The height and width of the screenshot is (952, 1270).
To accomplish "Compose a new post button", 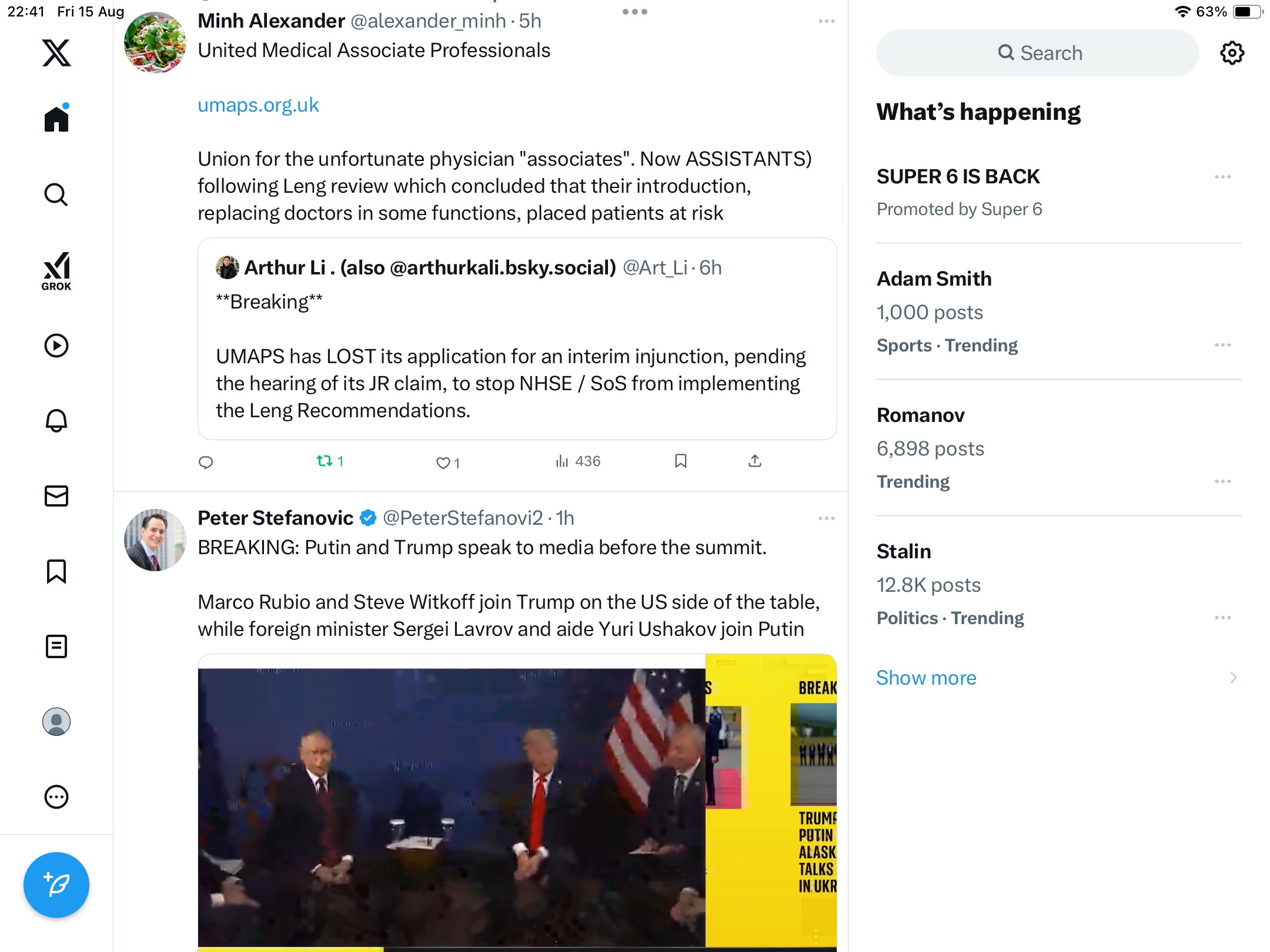I will pos(56,885).
